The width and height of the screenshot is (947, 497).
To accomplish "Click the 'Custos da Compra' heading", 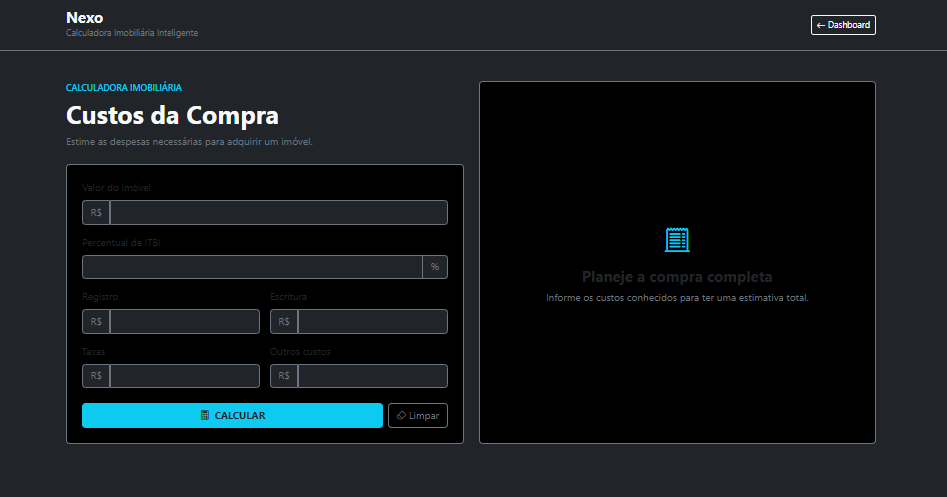I will [x=172, y=115].
